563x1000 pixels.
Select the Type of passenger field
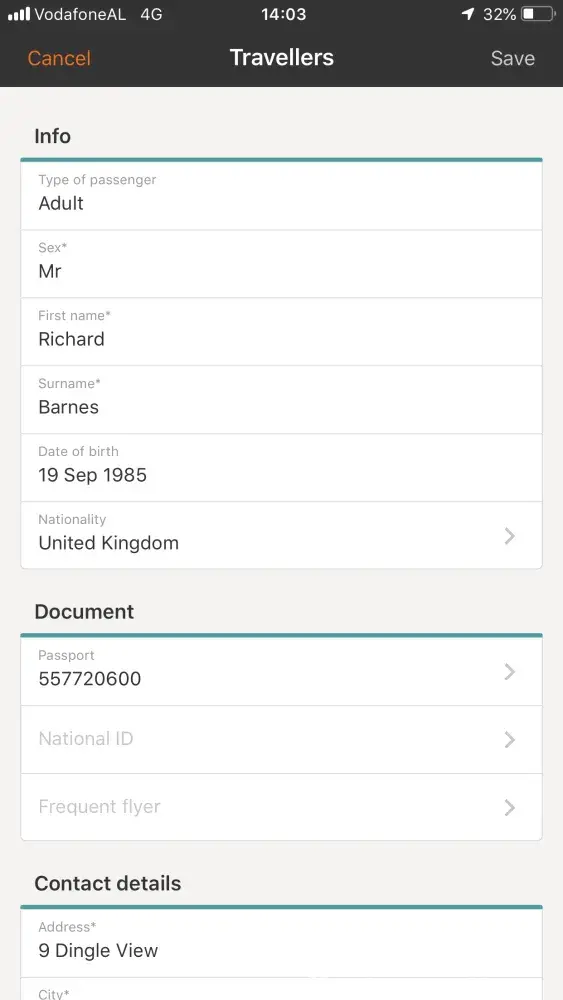point(281,196)
